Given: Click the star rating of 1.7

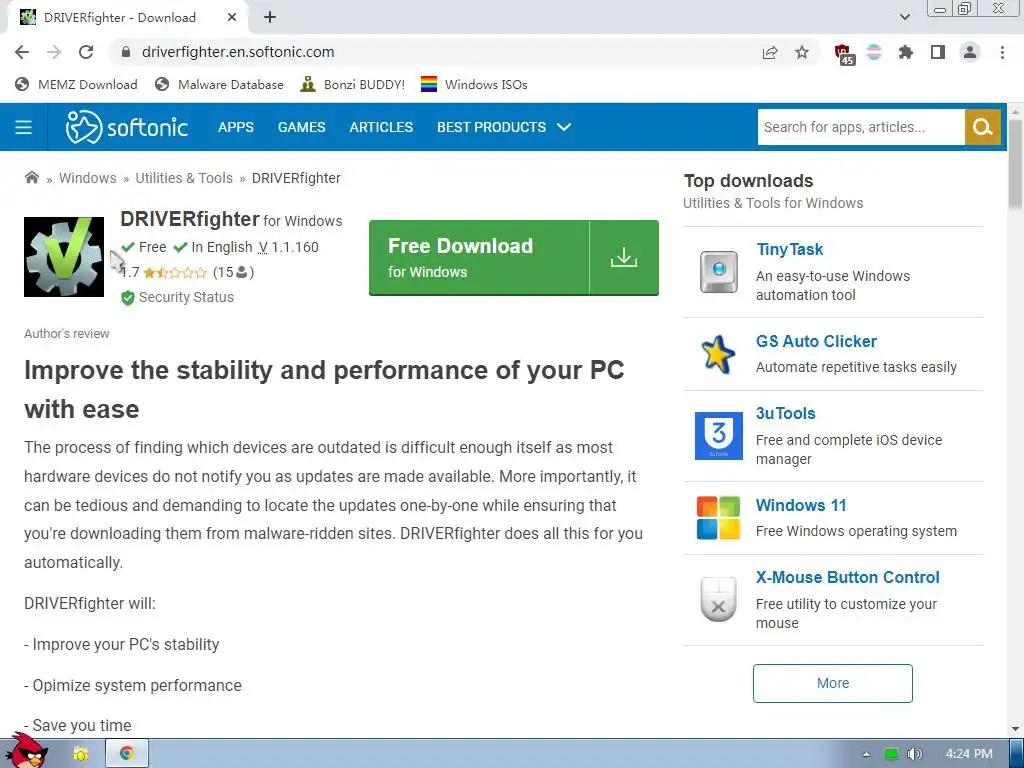Looking at the screenshot, I should 174,272.
